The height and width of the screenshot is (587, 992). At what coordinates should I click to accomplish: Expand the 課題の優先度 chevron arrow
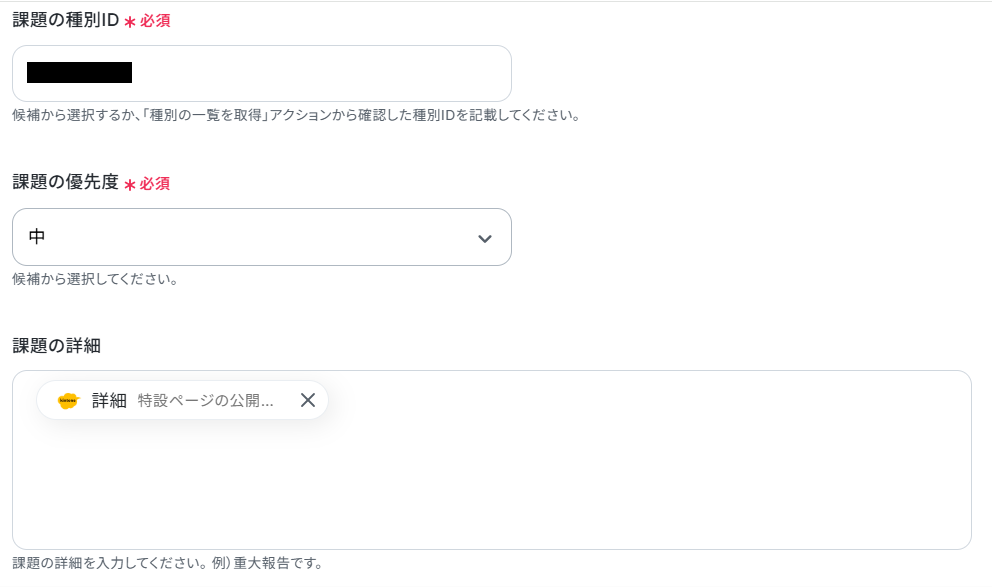click(485, 238)
